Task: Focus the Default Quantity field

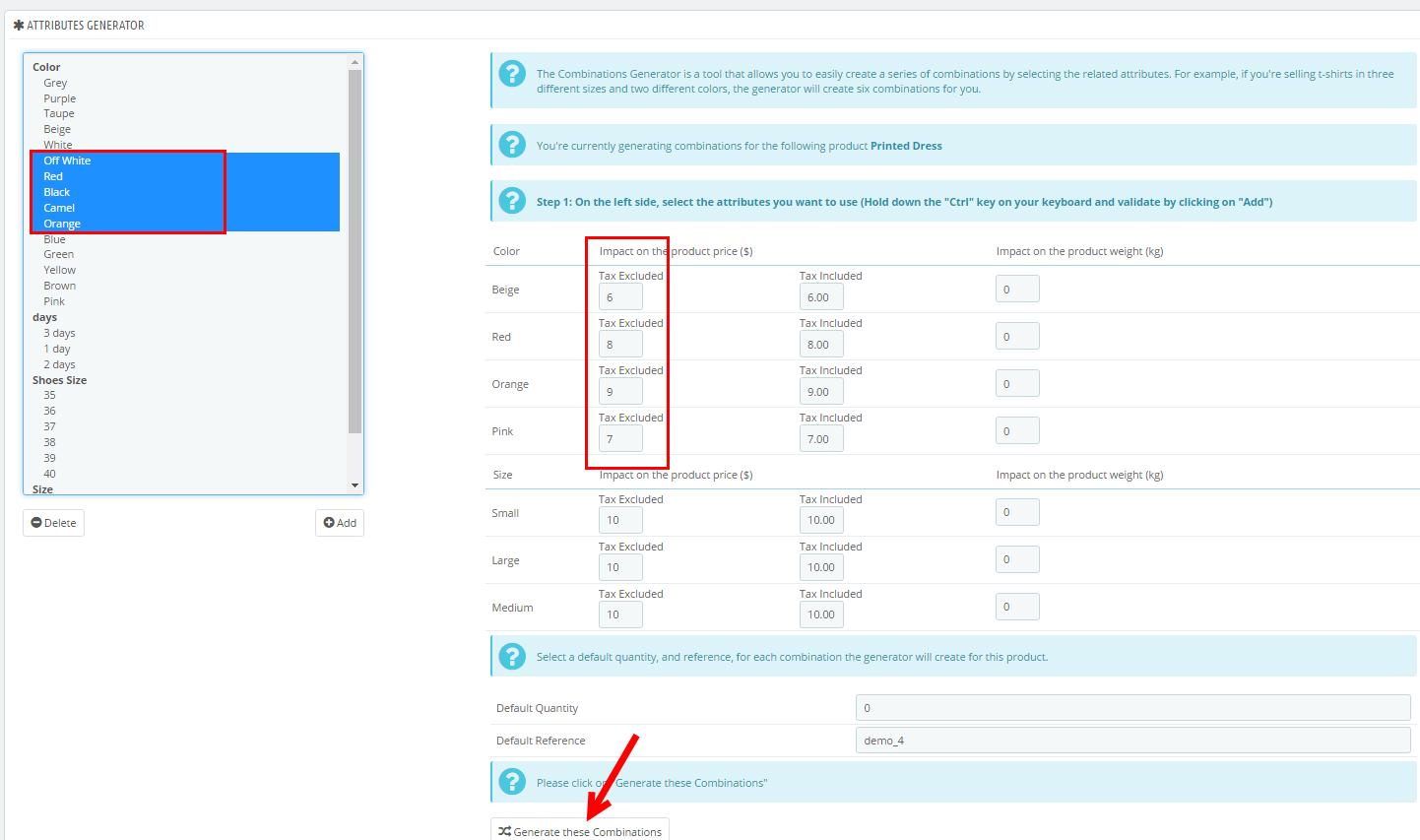Action: coord(1132,707)
